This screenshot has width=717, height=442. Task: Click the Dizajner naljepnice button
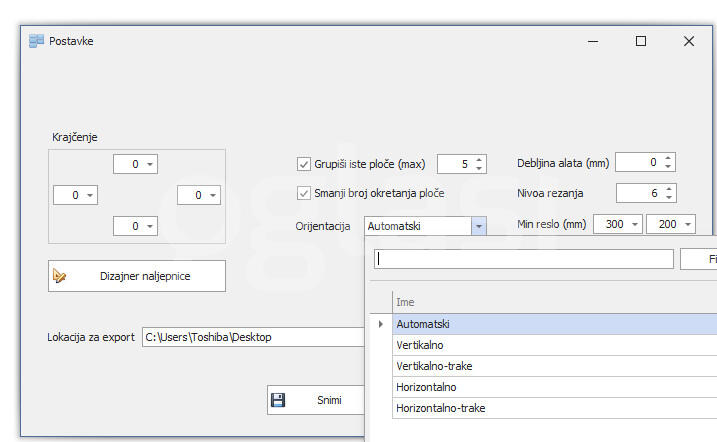tap(137, 276)
